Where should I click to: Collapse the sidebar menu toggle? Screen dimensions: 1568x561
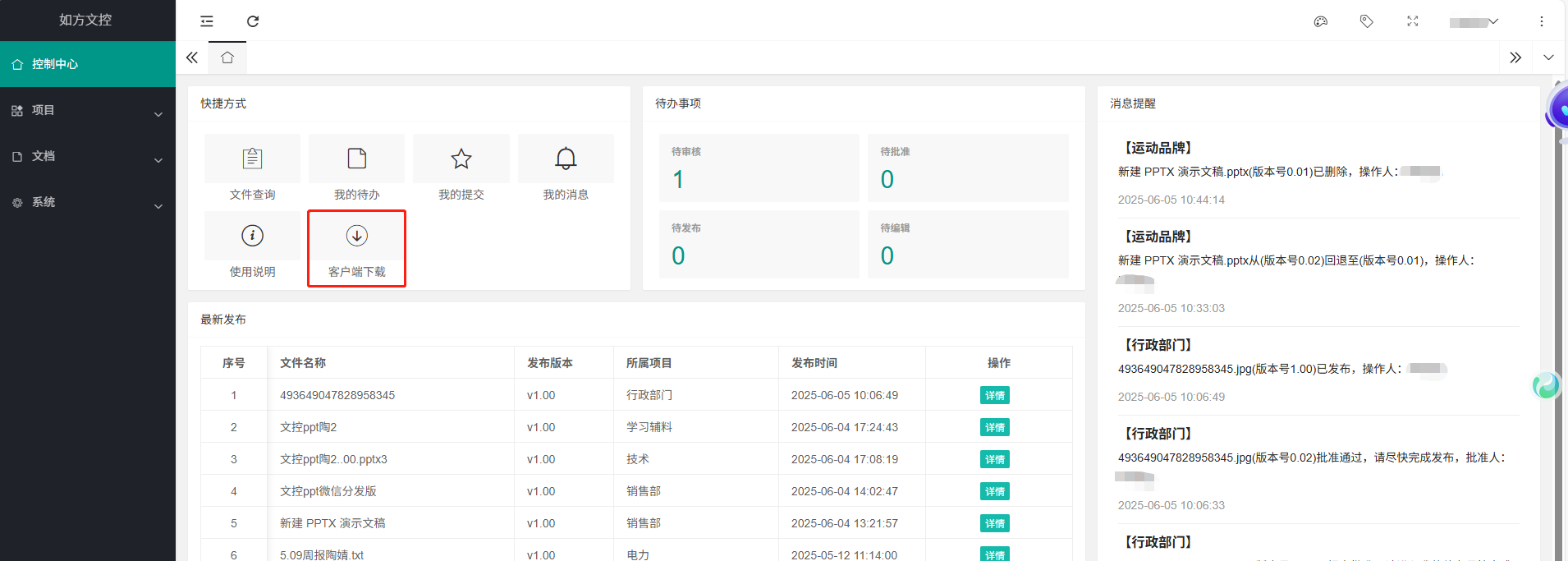207,21
